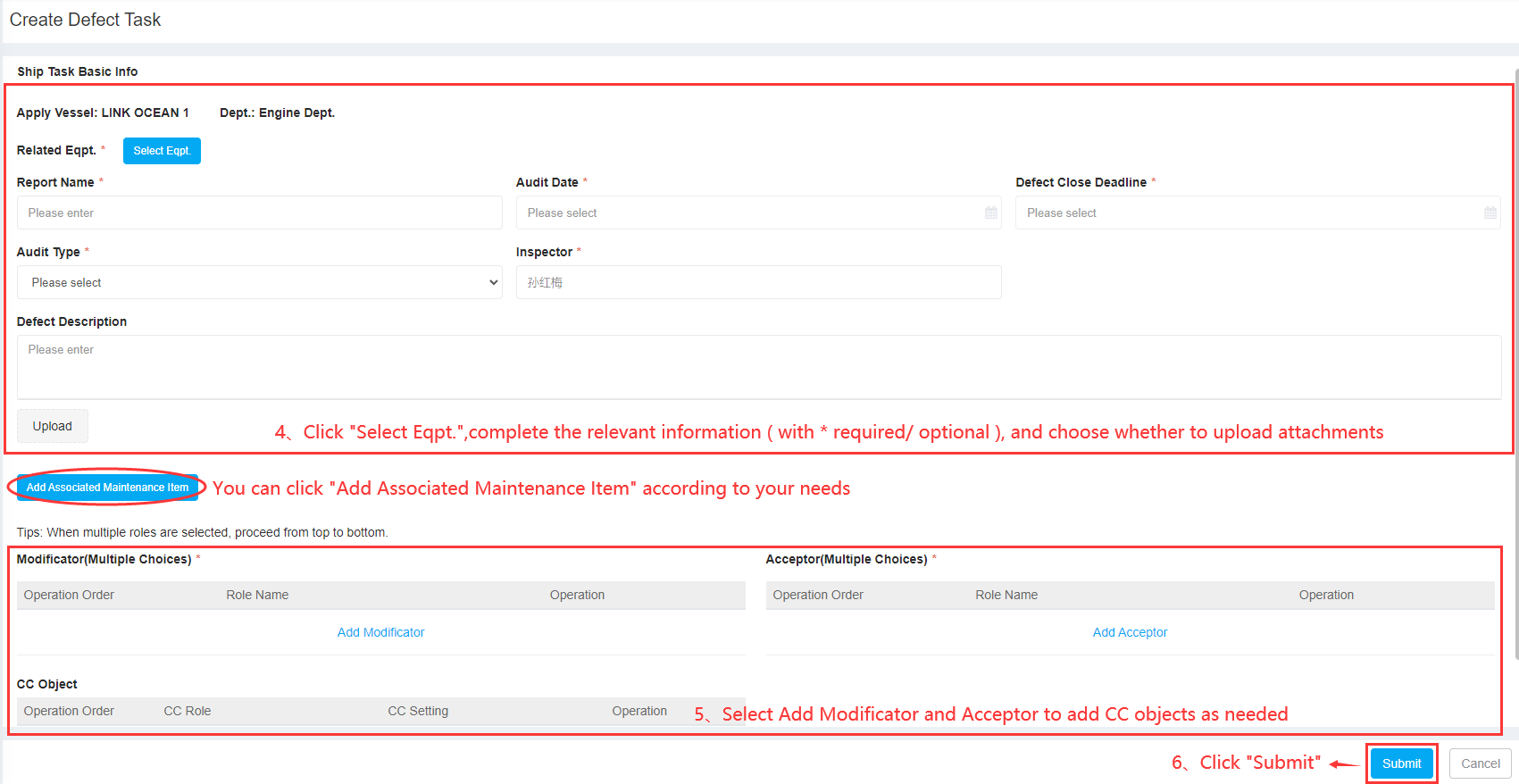
Task: Click the Add Modificator link
Action: 380,632
